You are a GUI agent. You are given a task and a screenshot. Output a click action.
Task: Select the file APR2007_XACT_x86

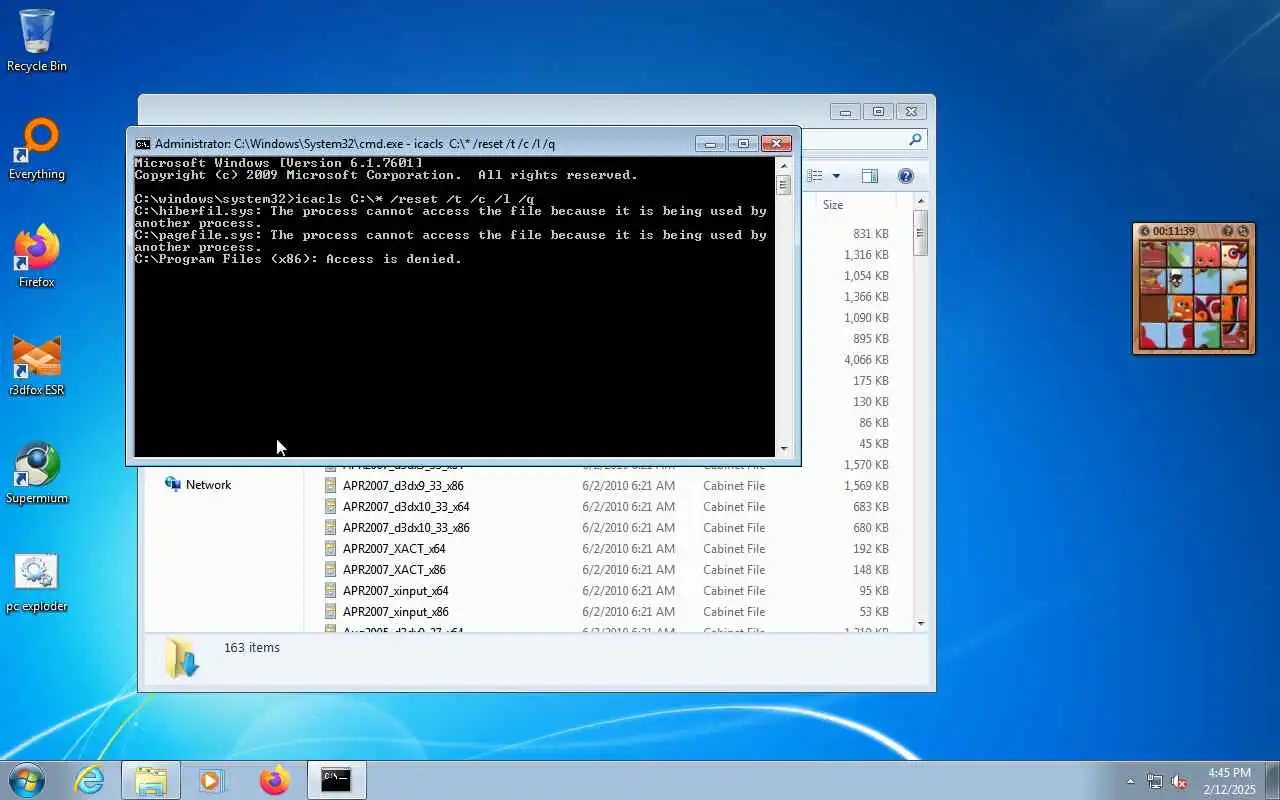(x=394, y=570)
